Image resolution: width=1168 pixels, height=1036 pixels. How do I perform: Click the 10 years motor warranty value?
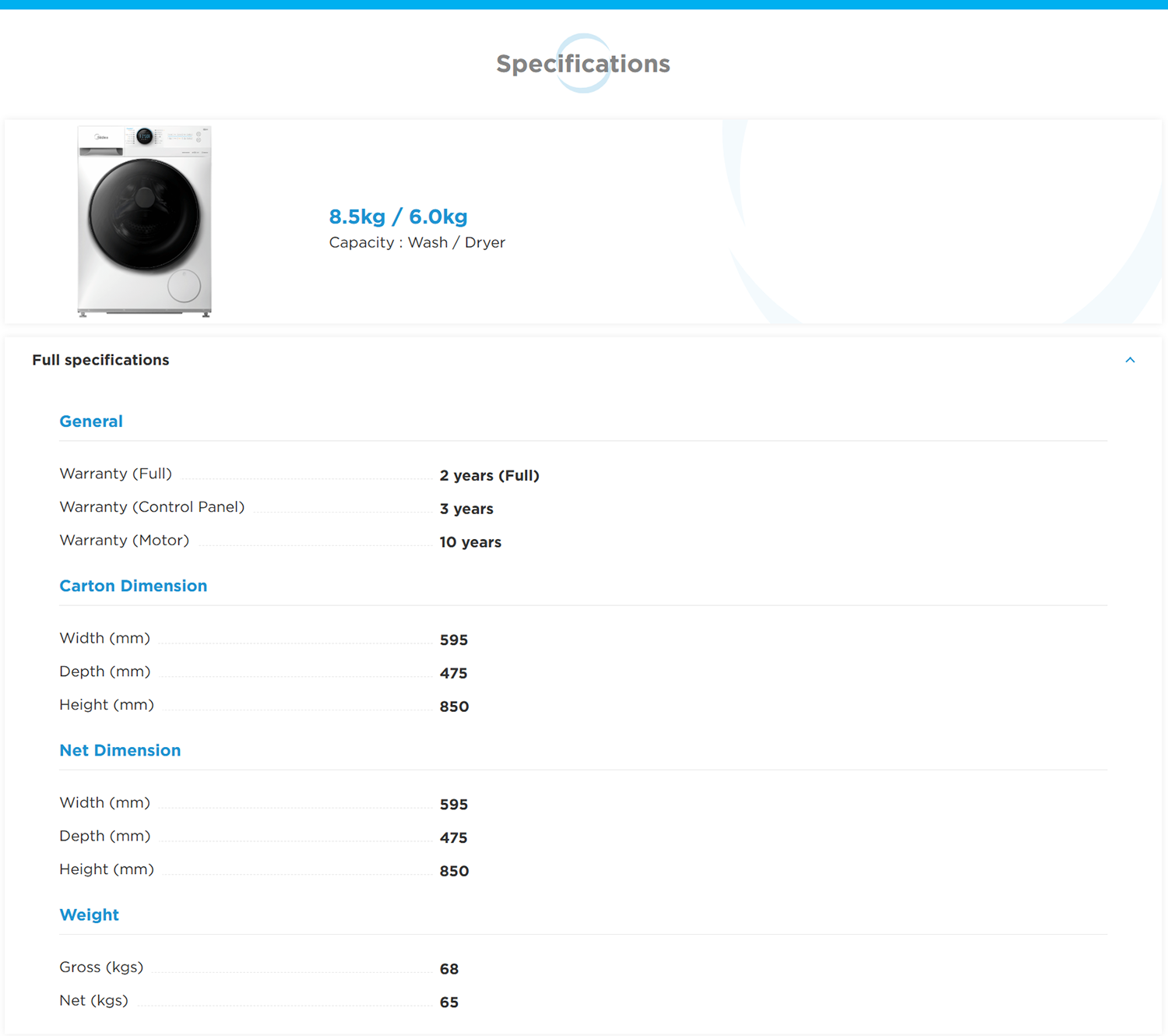[x=470, y=542]
